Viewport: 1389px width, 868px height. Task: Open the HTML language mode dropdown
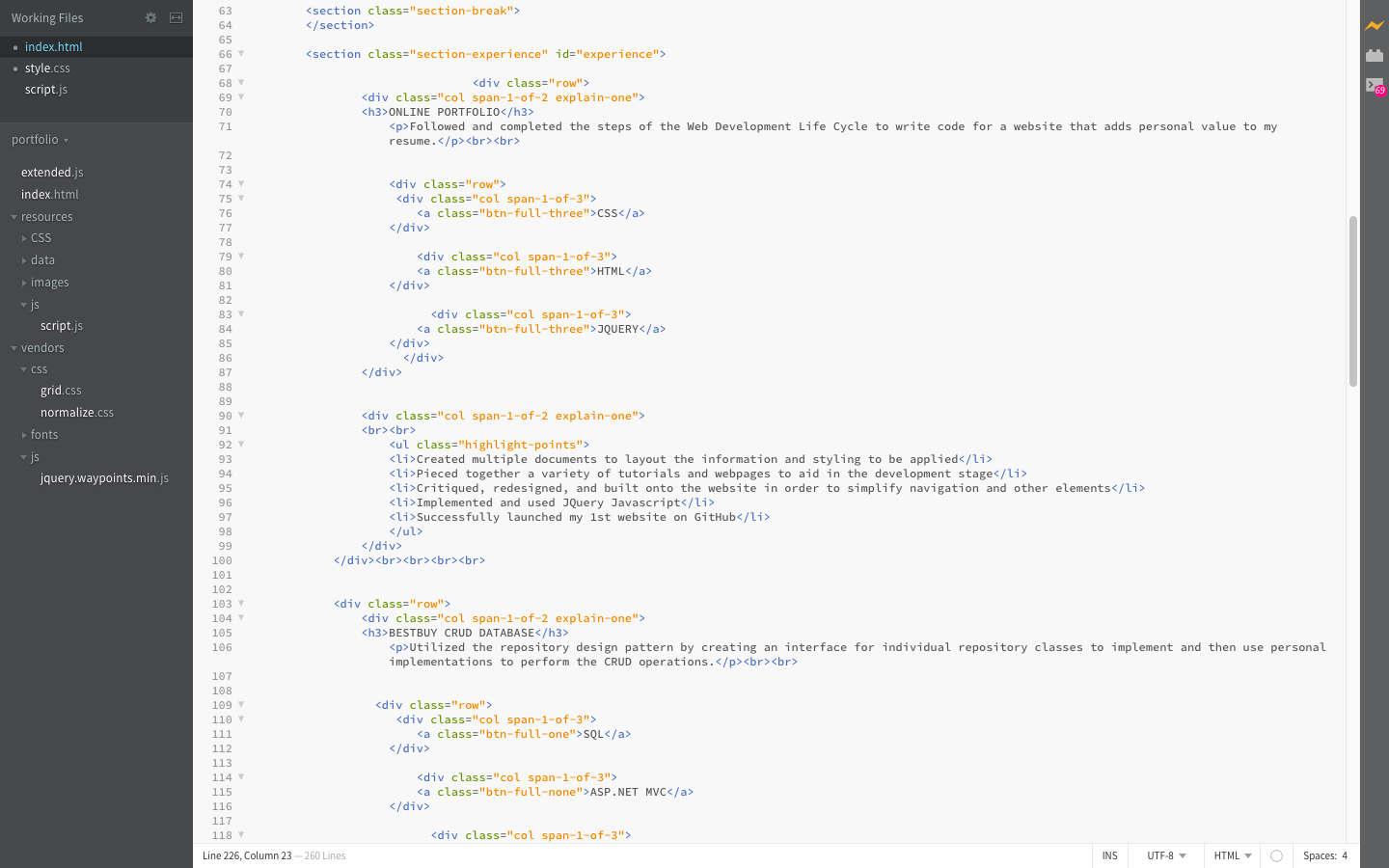[x=1232, y=855]
